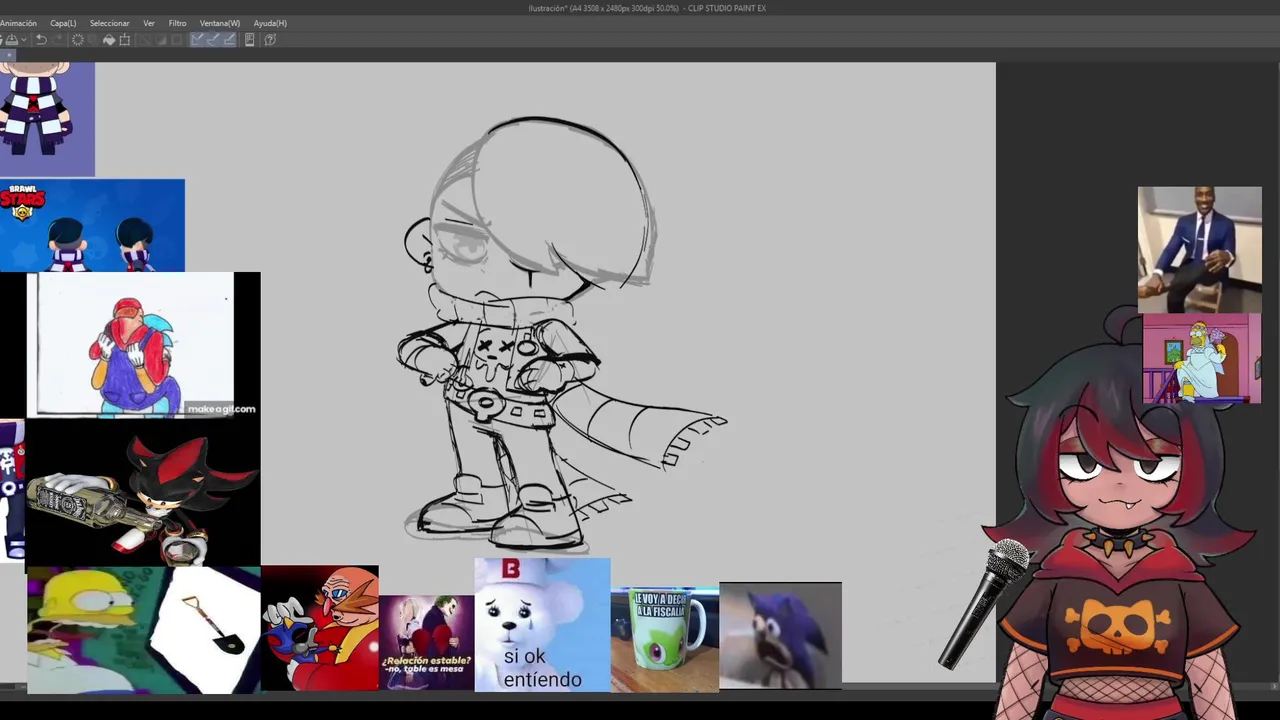
Task: Select the Homer in dress image
Action: 1202,359
